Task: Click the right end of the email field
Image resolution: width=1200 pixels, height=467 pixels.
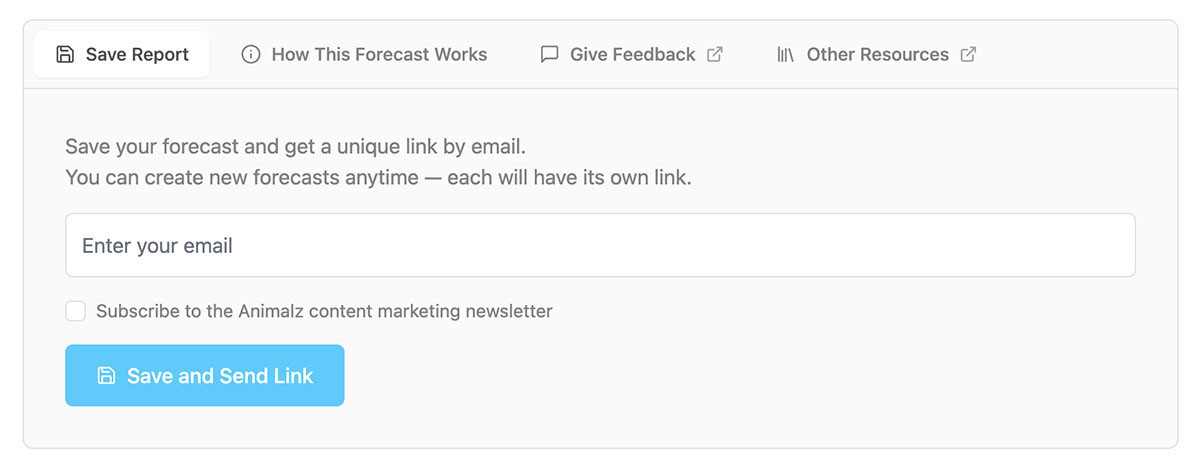Action: [x=1110, y=245]
